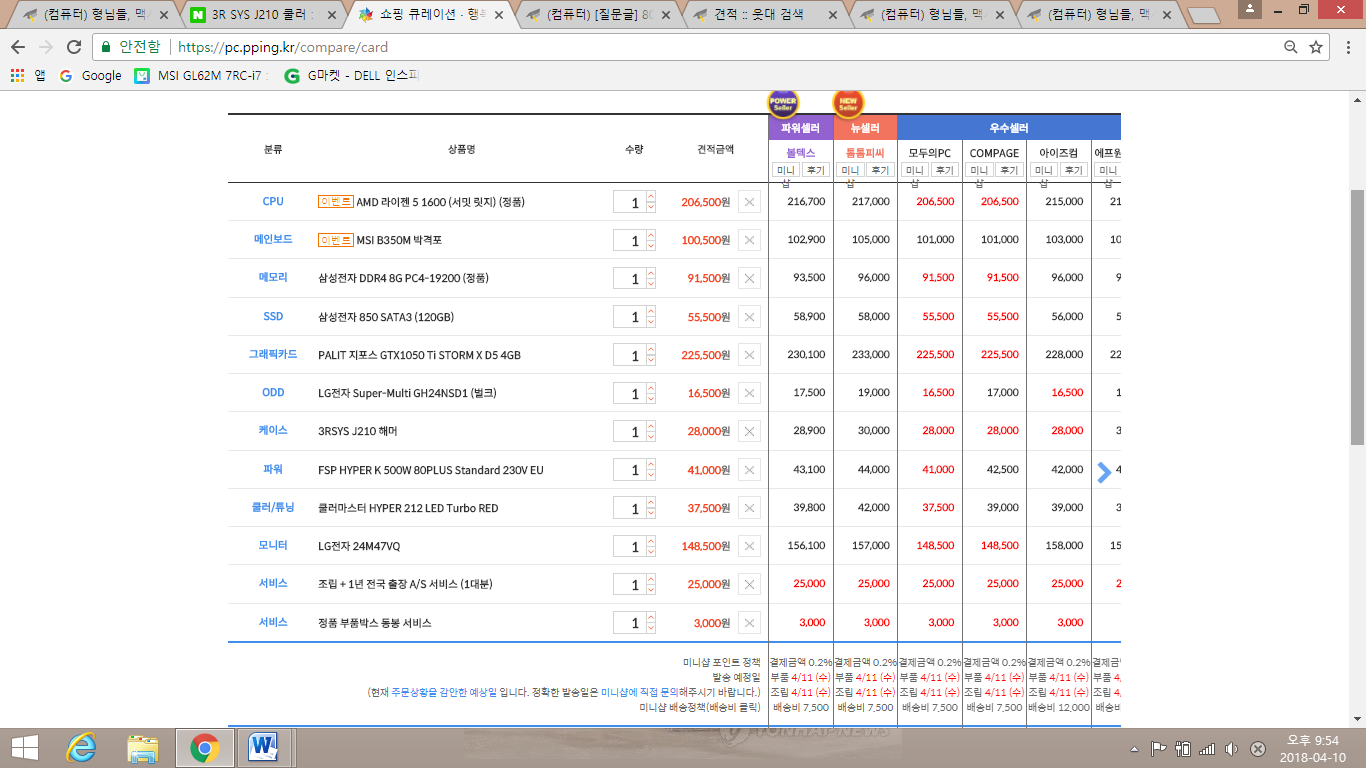This screenshot has width=1366, height=768.
Task: Delete the 3RSYS J210 해머 case row
Action: (749, 431)
